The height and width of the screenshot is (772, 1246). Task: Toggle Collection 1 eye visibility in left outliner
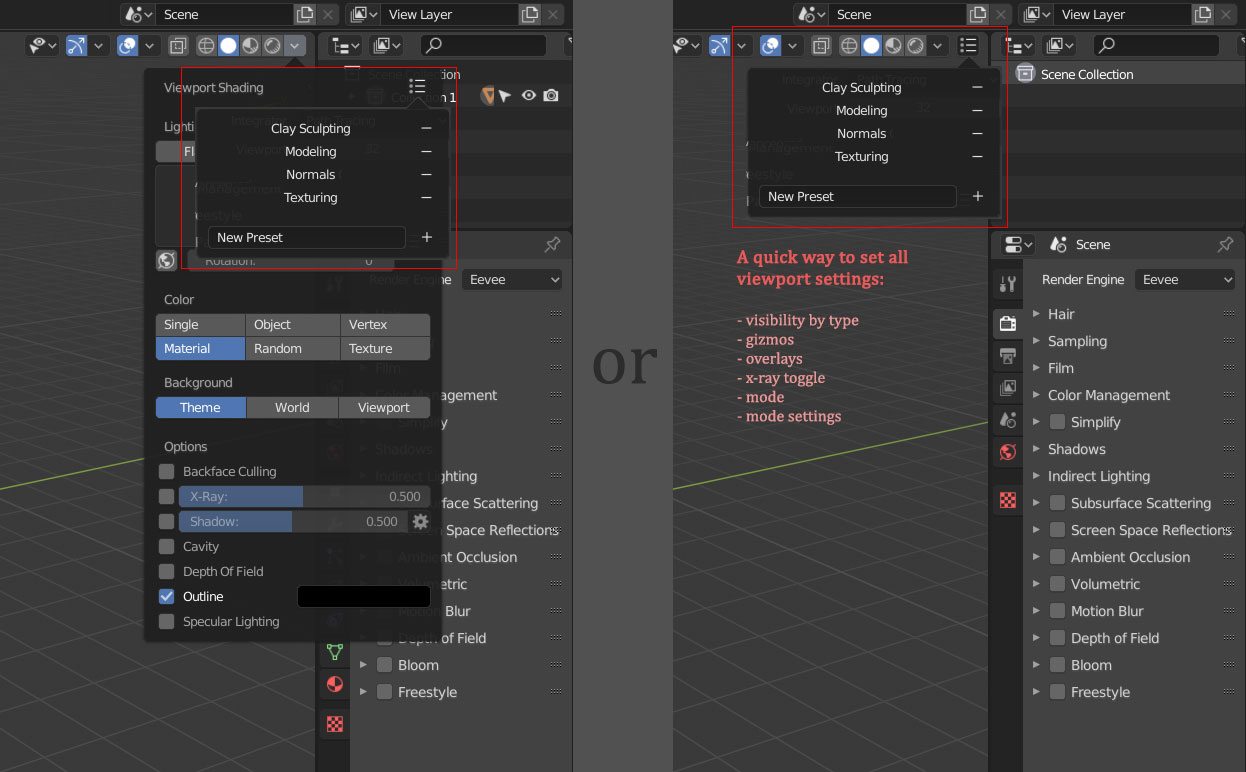pos(529,95)
